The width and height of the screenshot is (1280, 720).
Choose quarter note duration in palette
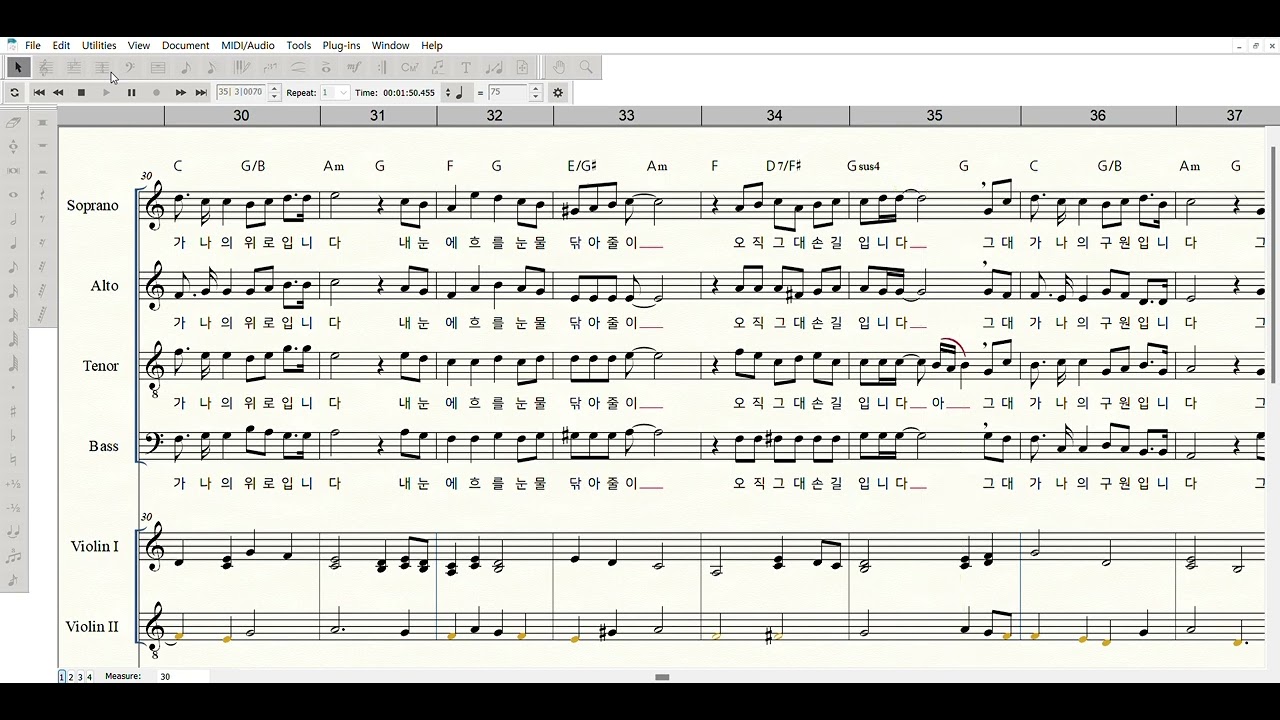click(x=13, y=243)
